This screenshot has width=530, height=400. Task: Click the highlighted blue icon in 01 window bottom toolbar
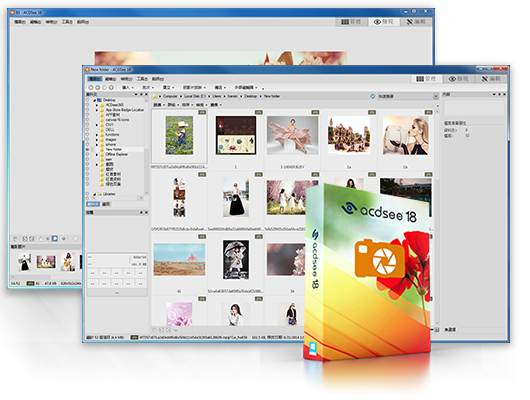54,239
